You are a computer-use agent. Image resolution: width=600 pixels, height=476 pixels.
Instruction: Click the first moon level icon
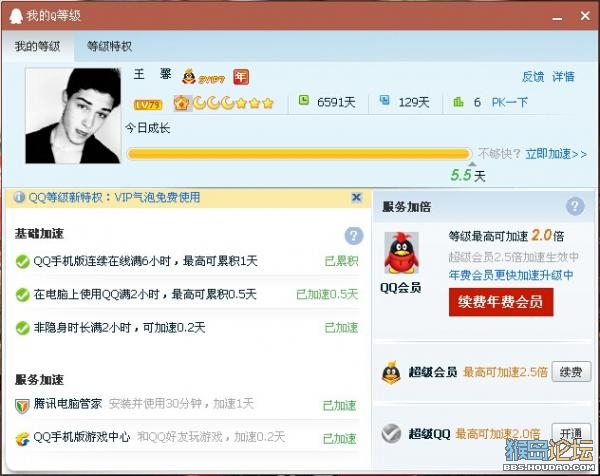tap(199, 103)
